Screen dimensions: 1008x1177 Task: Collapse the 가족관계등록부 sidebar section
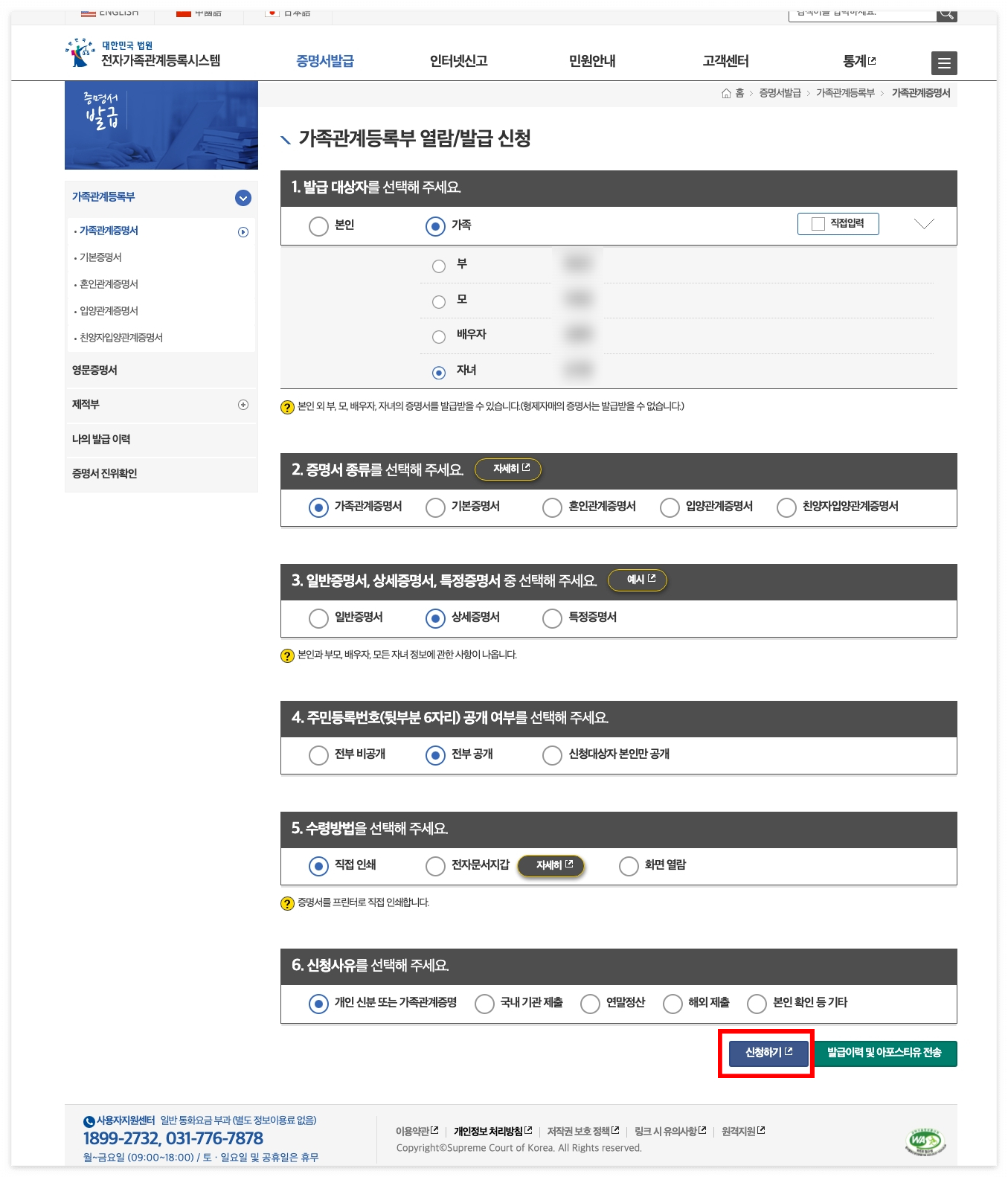243,198
